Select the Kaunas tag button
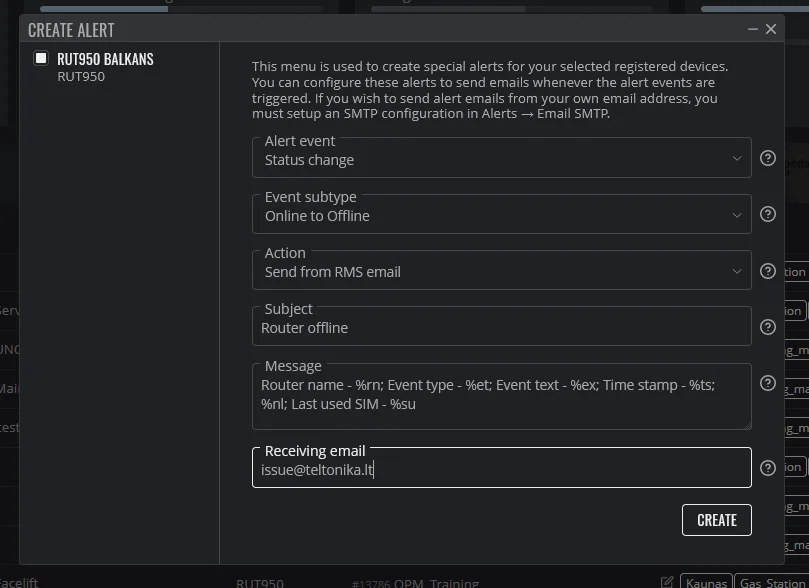 tap(706, 582)
